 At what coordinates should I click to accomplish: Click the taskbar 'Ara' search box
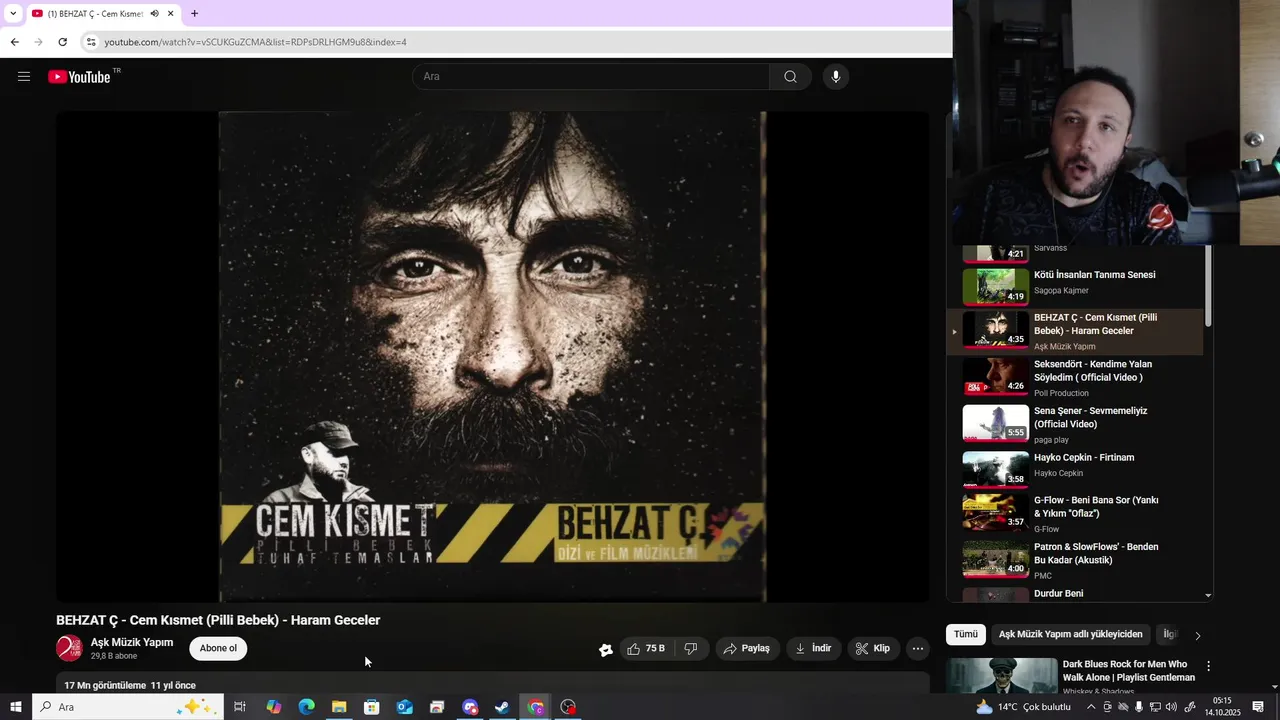(x=127, y=707)
